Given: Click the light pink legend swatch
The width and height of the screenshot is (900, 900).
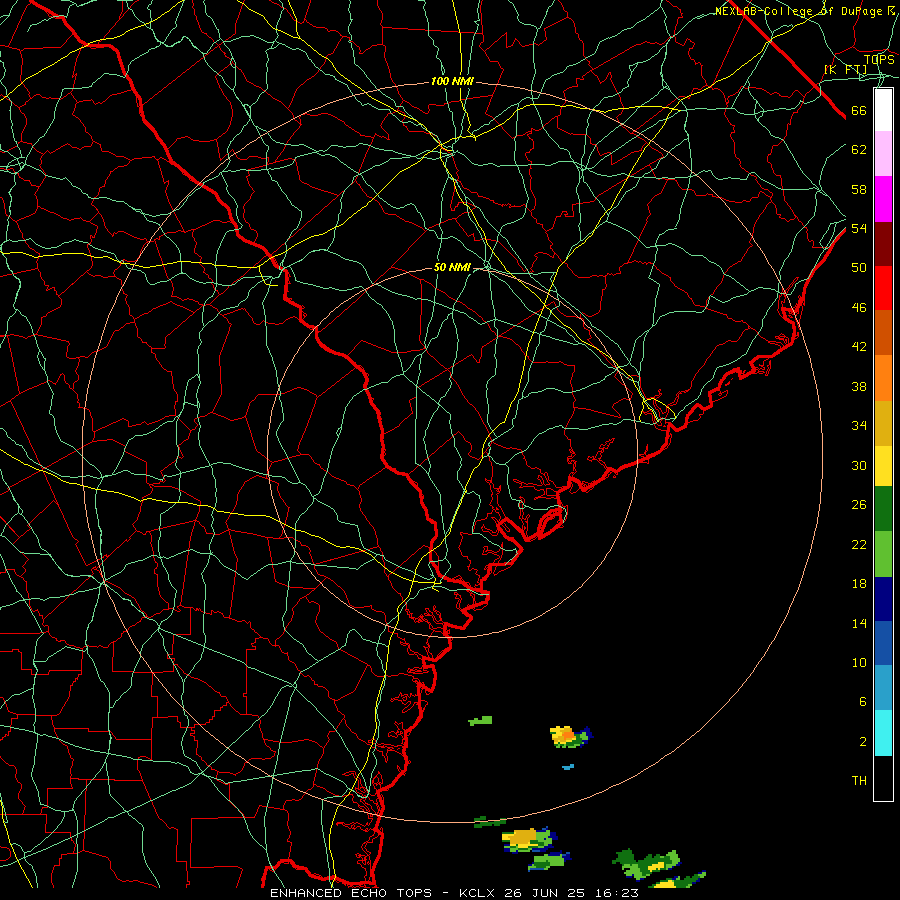Looking at the screenshot, I should (x=883, y=153).
